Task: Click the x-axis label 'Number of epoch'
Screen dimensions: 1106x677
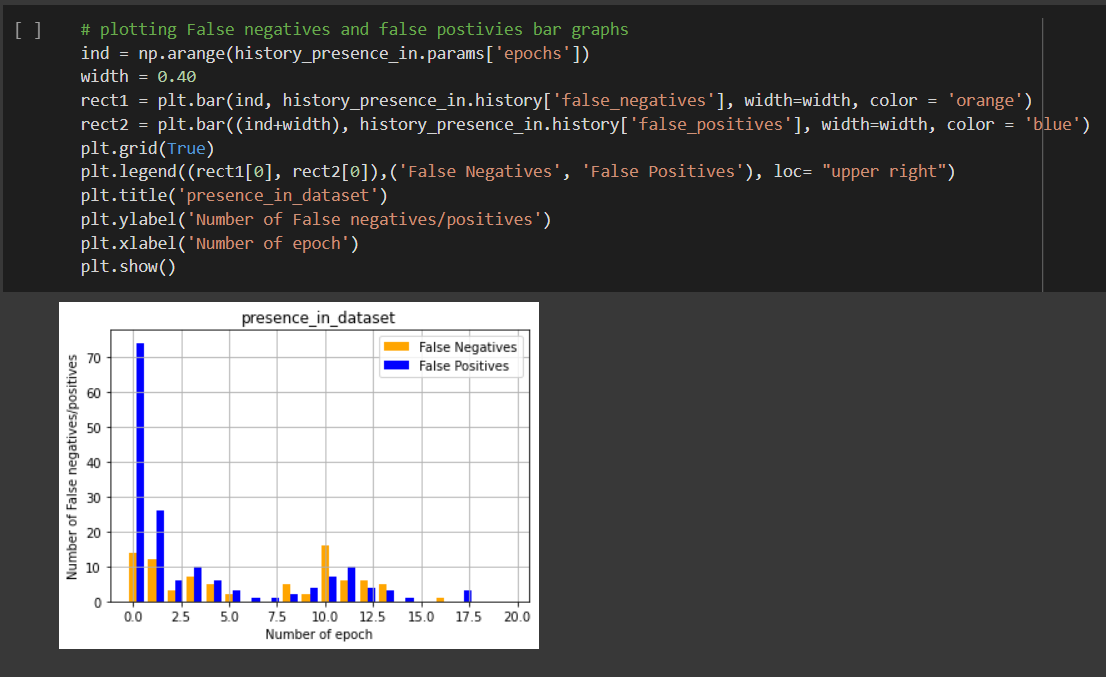Action: tap(319, 635)
